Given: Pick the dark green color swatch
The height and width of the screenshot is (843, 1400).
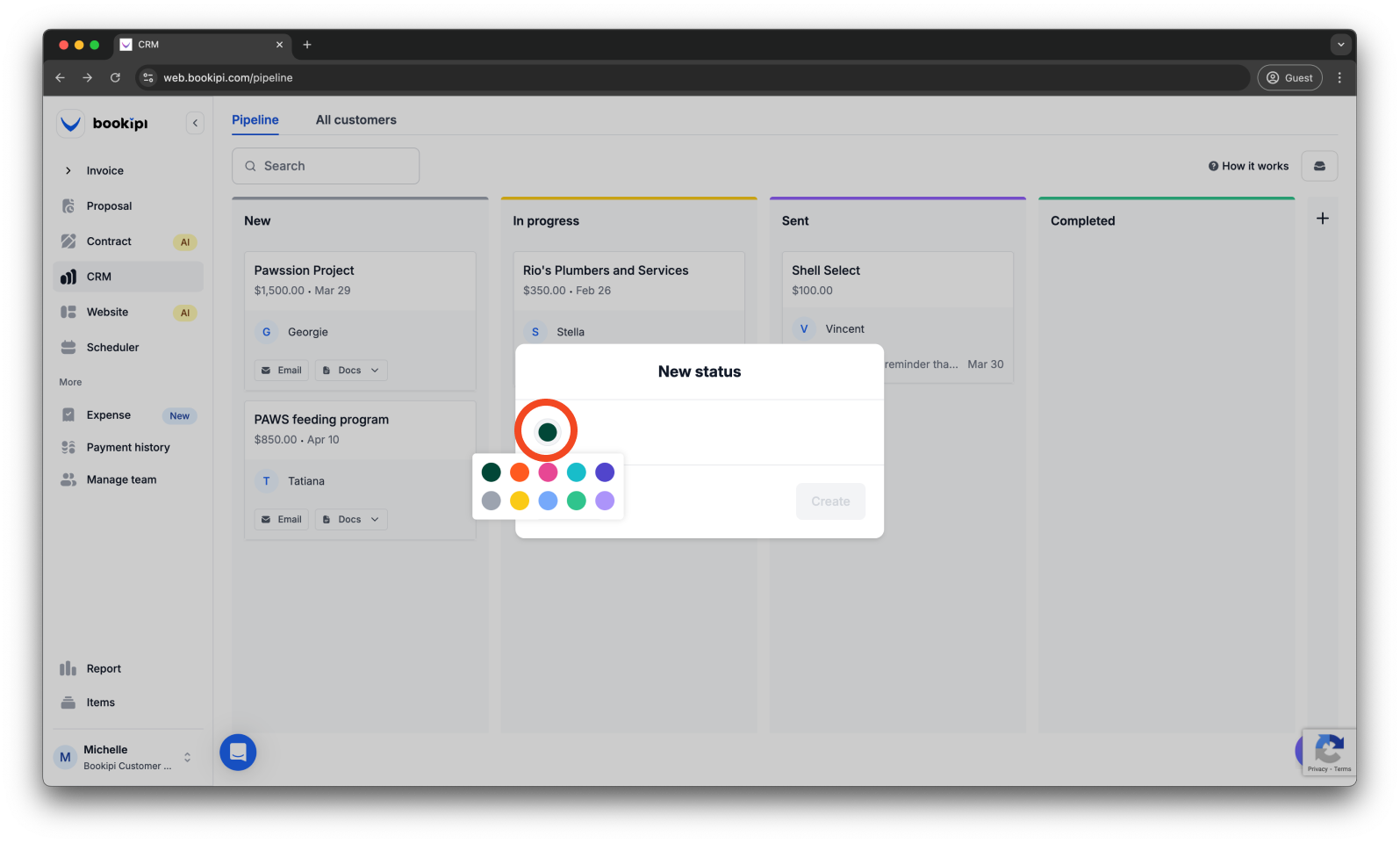Looking at the screenshot, I should point(492,472).
